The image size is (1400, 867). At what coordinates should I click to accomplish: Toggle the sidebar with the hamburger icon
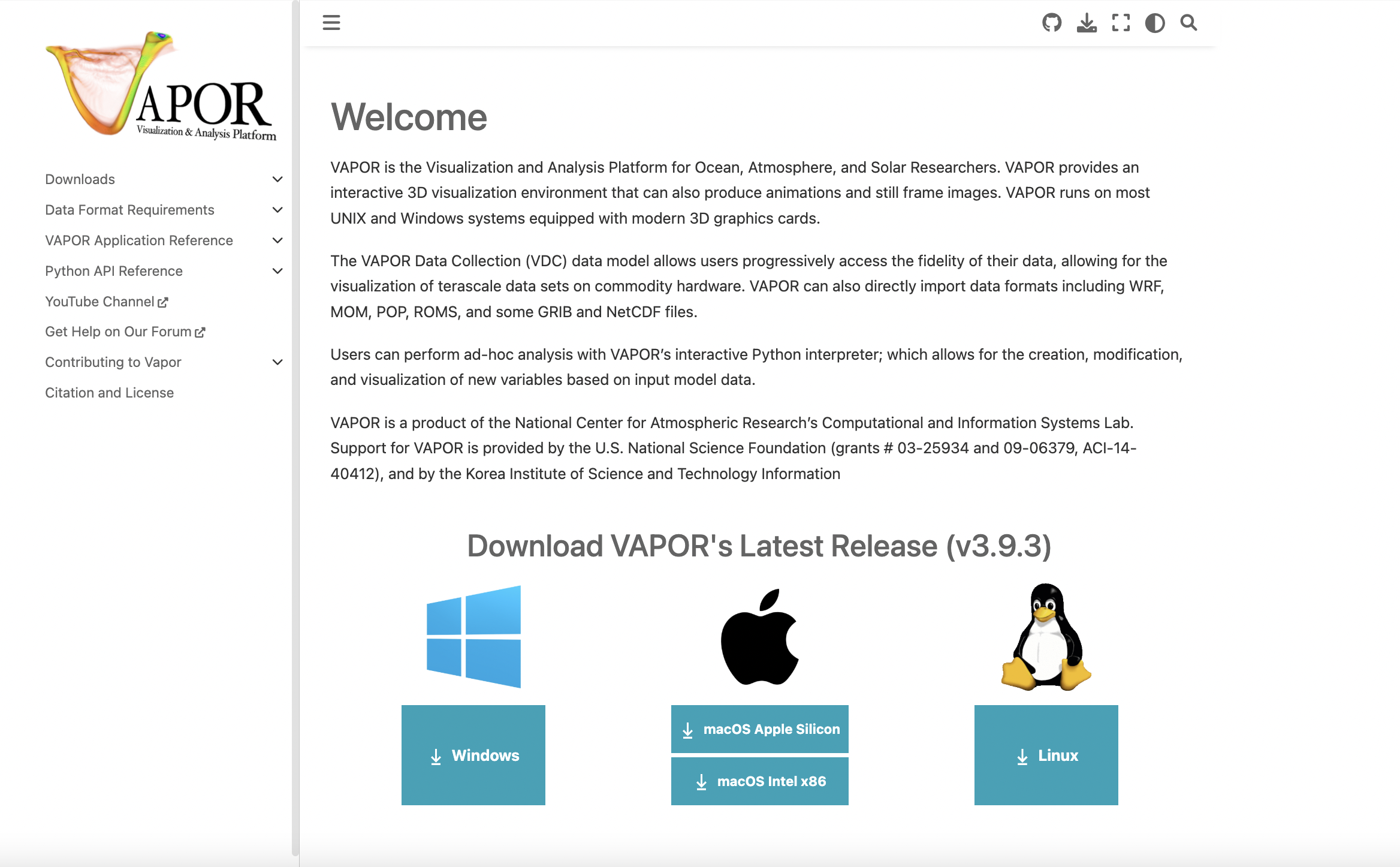(x=331, y=23)
